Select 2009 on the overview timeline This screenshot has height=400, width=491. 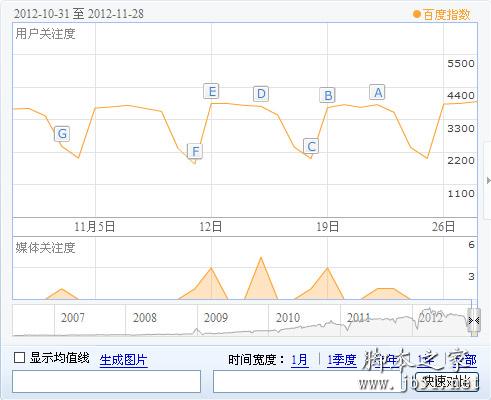[216, 317]
